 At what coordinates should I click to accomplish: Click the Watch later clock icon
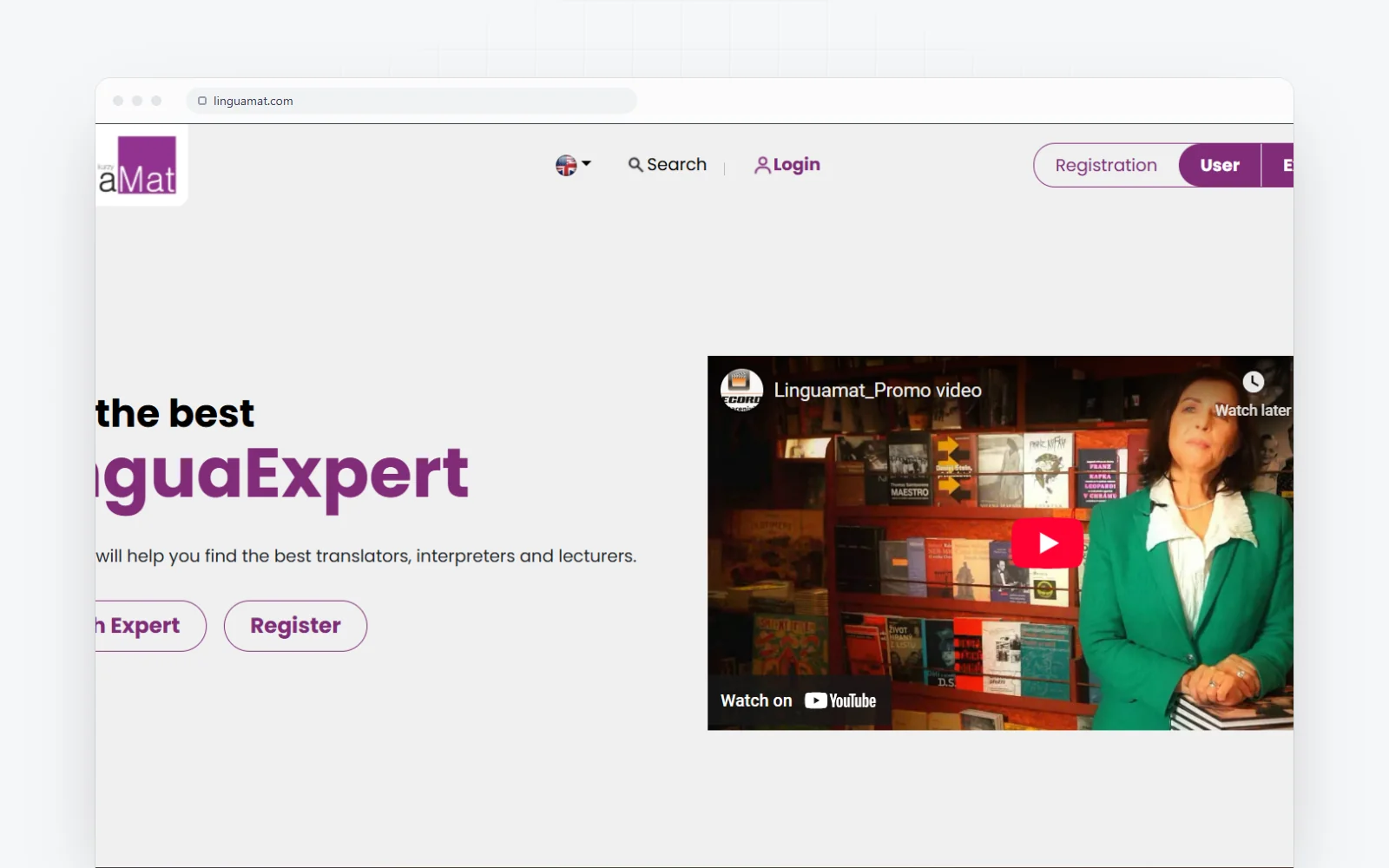point(1253,382)
